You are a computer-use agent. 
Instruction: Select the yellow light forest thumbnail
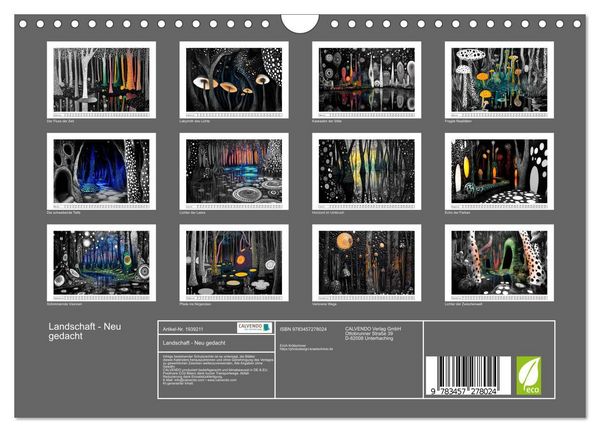point(367,171)
